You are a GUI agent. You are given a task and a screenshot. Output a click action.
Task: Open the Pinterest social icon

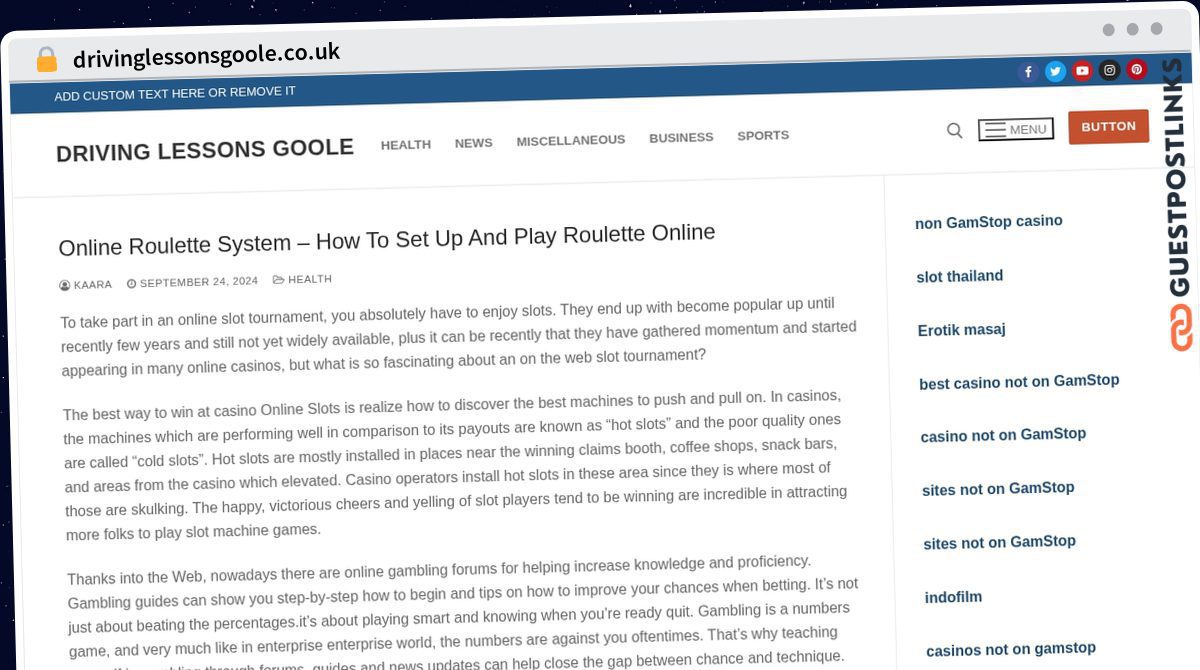click(x=1136, y=69)
